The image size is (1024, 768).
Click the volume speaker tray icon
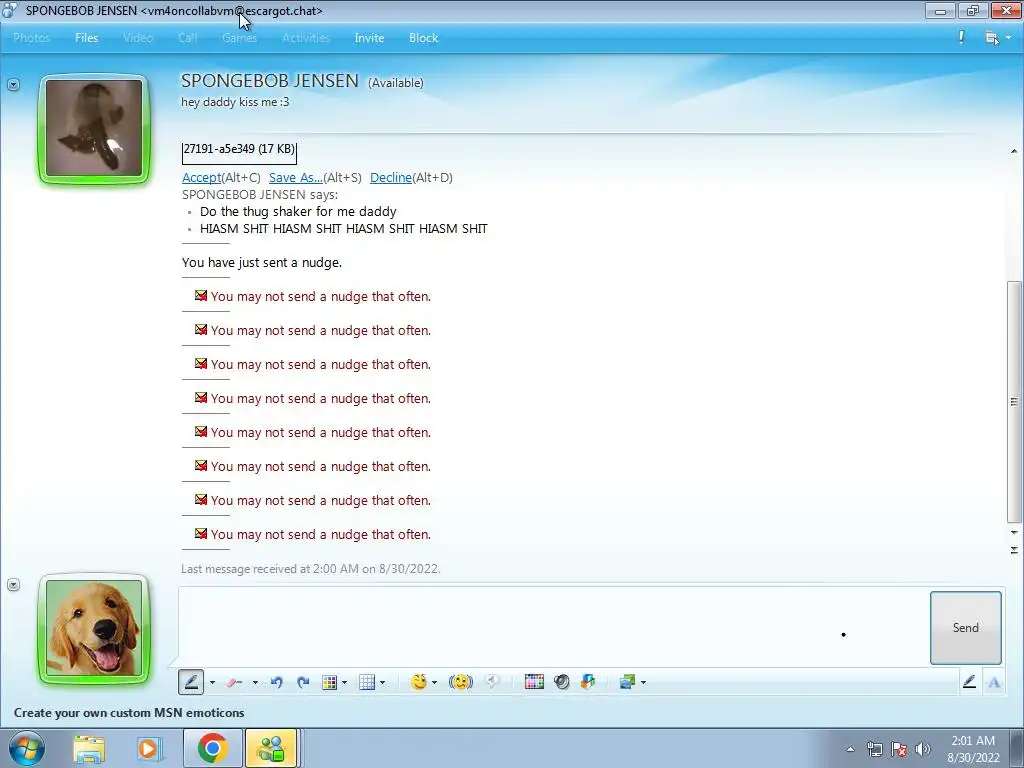click(922, 749)
